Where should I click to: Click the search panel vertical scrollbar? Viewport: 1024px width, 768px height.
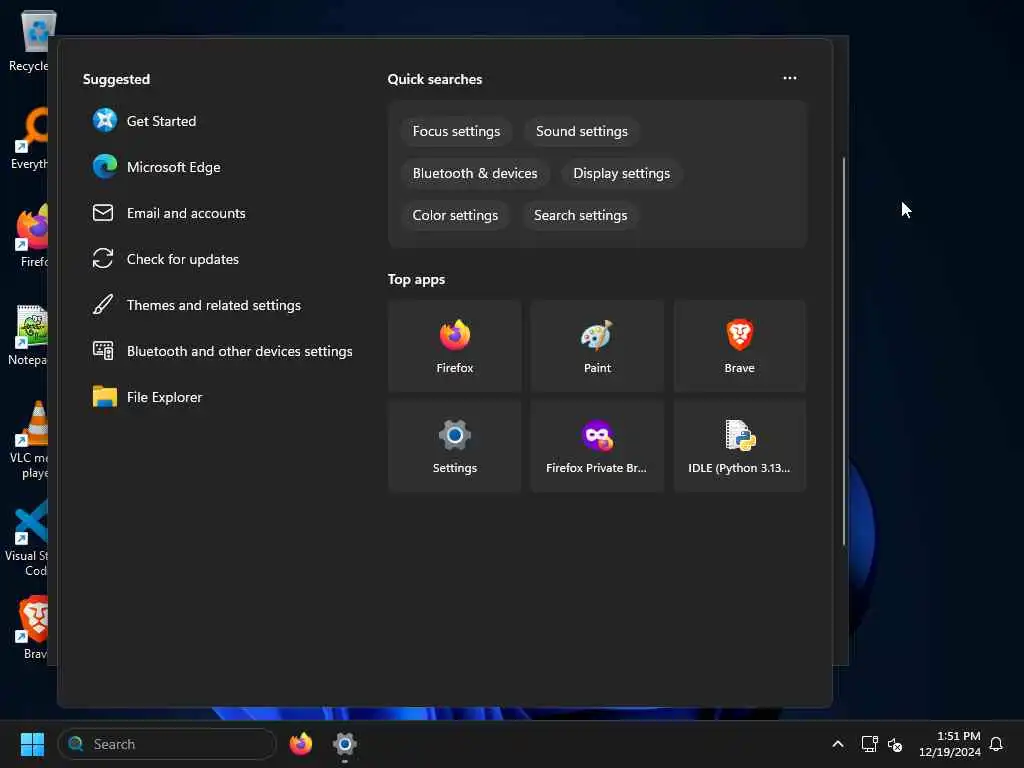tap(844, 351)
